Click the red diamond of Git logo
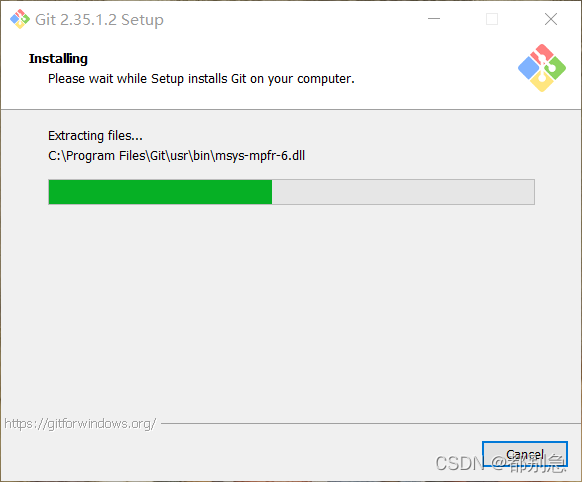This screenshot has width=582, height=482. coord(542,54)
